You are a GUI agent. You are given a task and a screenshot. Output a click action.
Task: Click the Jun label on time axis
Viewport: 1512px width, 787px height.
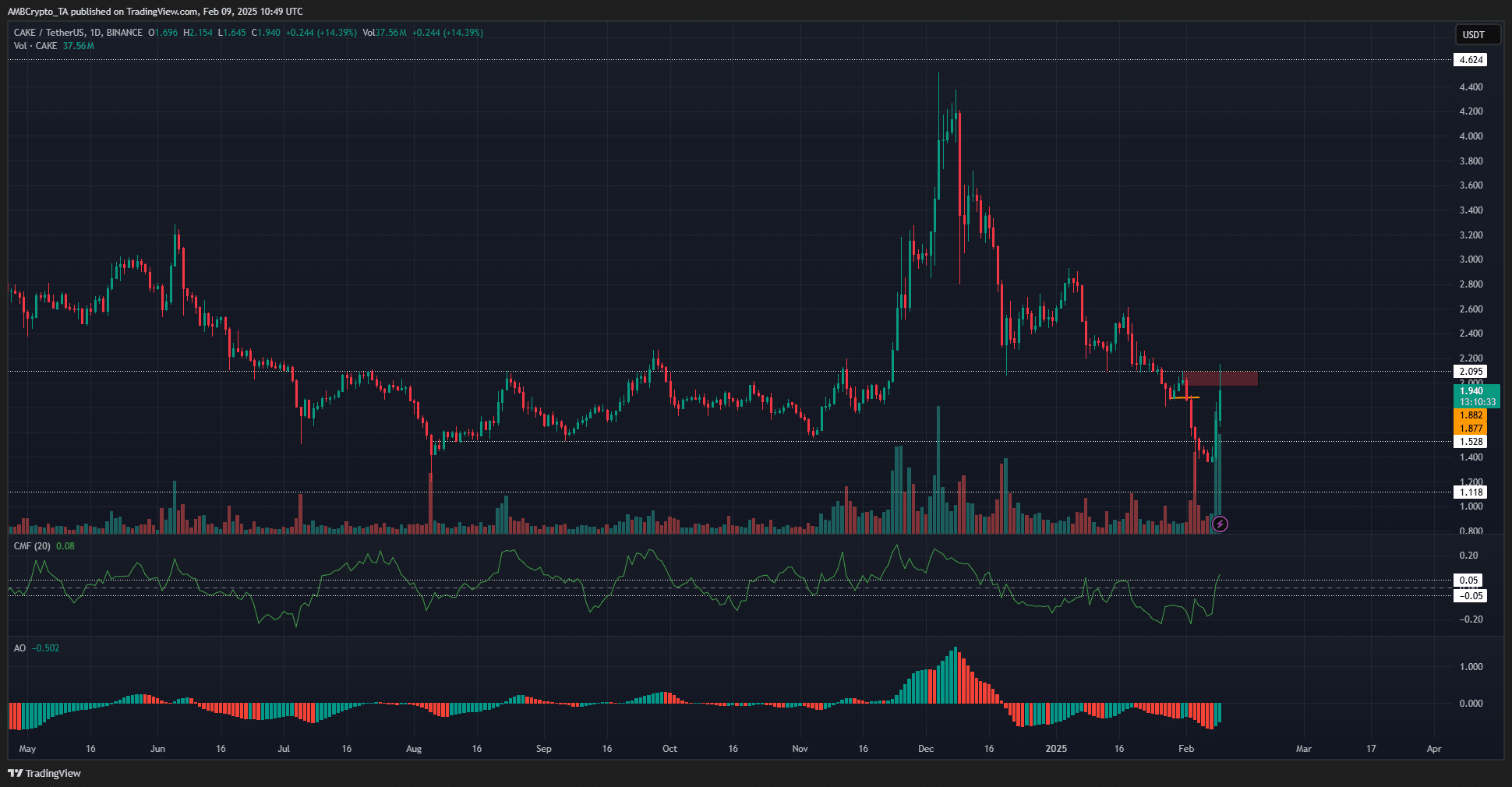(157, 749)
